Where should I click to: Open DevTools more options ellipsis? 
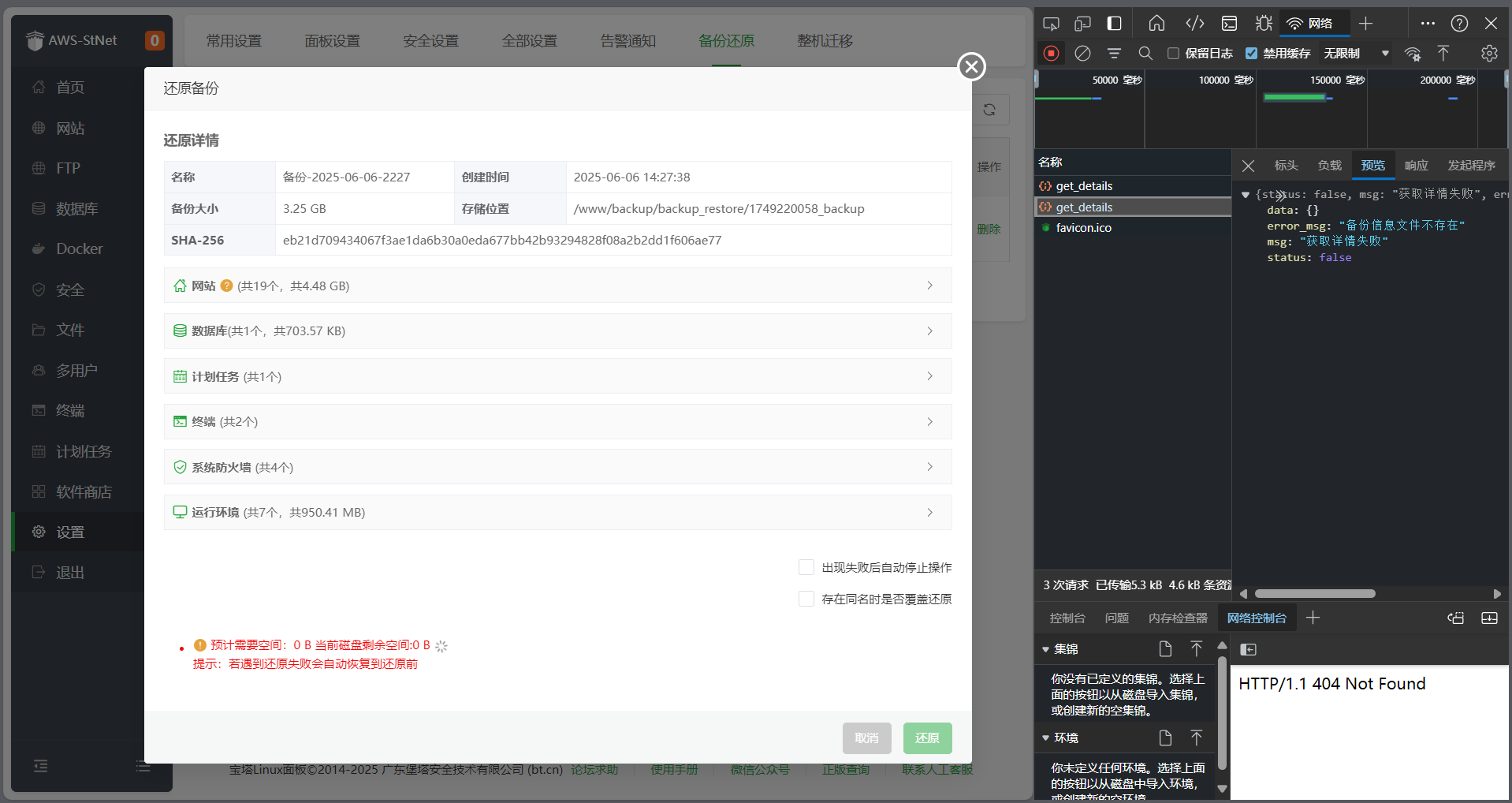pos(1428,24)
